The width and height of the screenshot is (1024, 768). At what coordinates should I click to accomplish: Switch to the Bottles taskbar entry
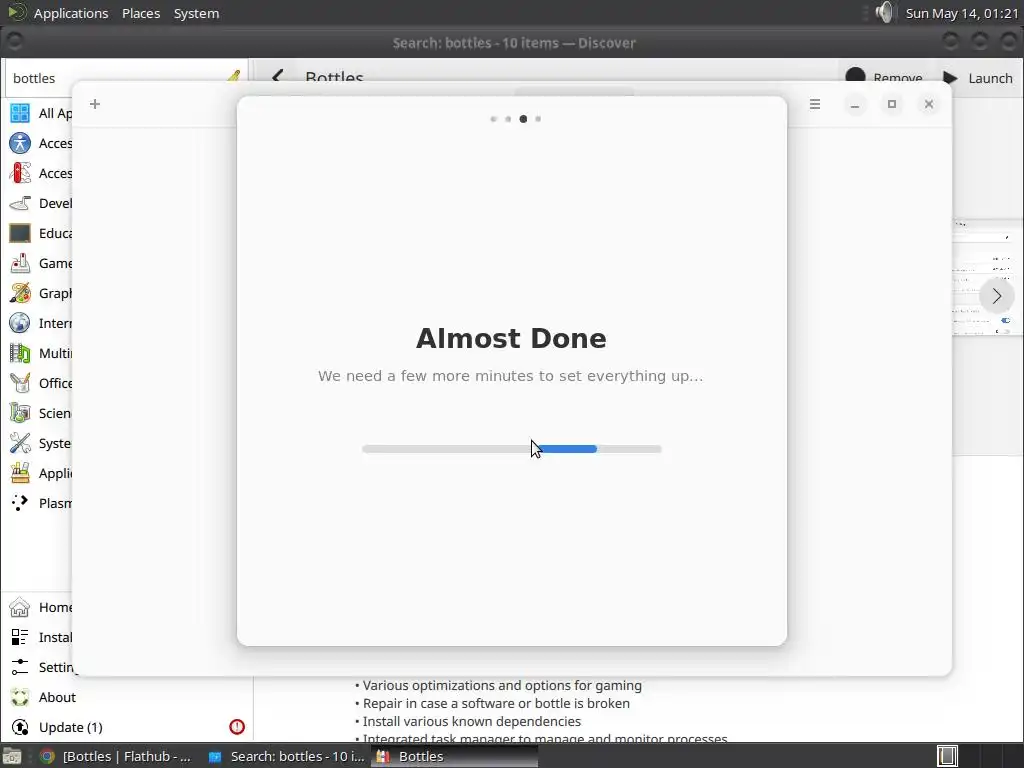(455, 756)
